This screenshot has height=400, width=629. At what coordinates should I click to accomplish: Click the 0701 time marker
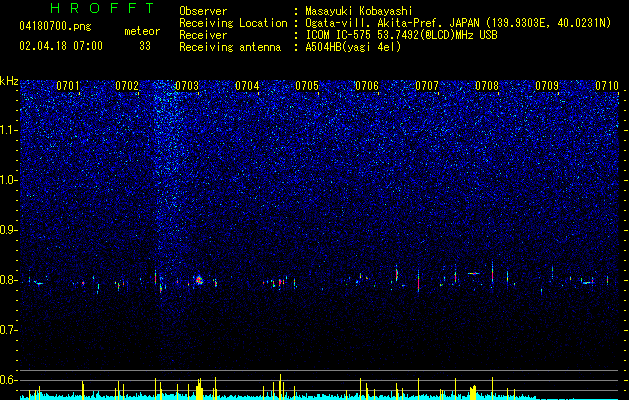coord(68,86)
